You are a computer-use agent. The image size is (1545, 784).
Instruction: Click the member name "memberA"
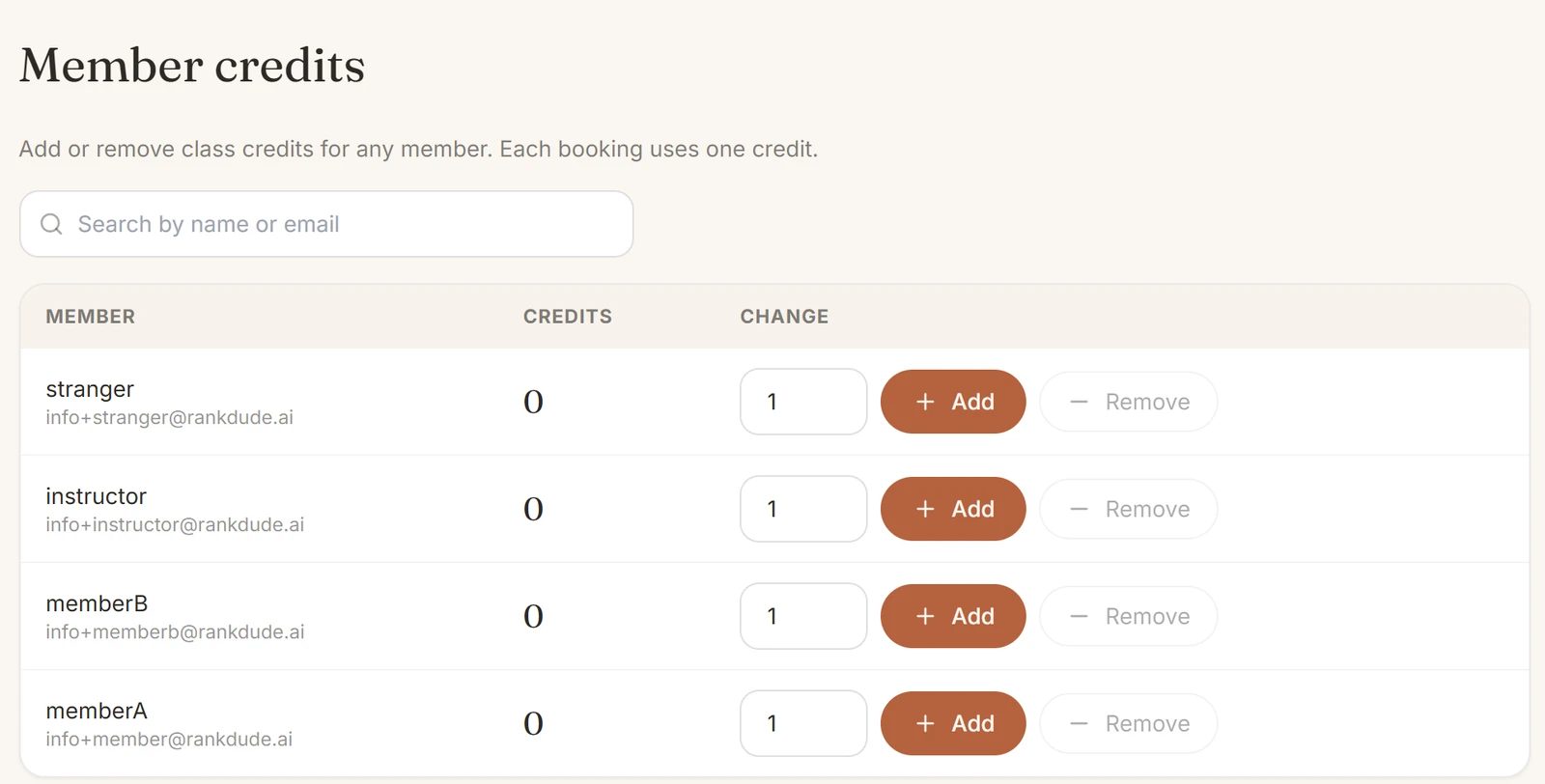[x=97, y=711]
